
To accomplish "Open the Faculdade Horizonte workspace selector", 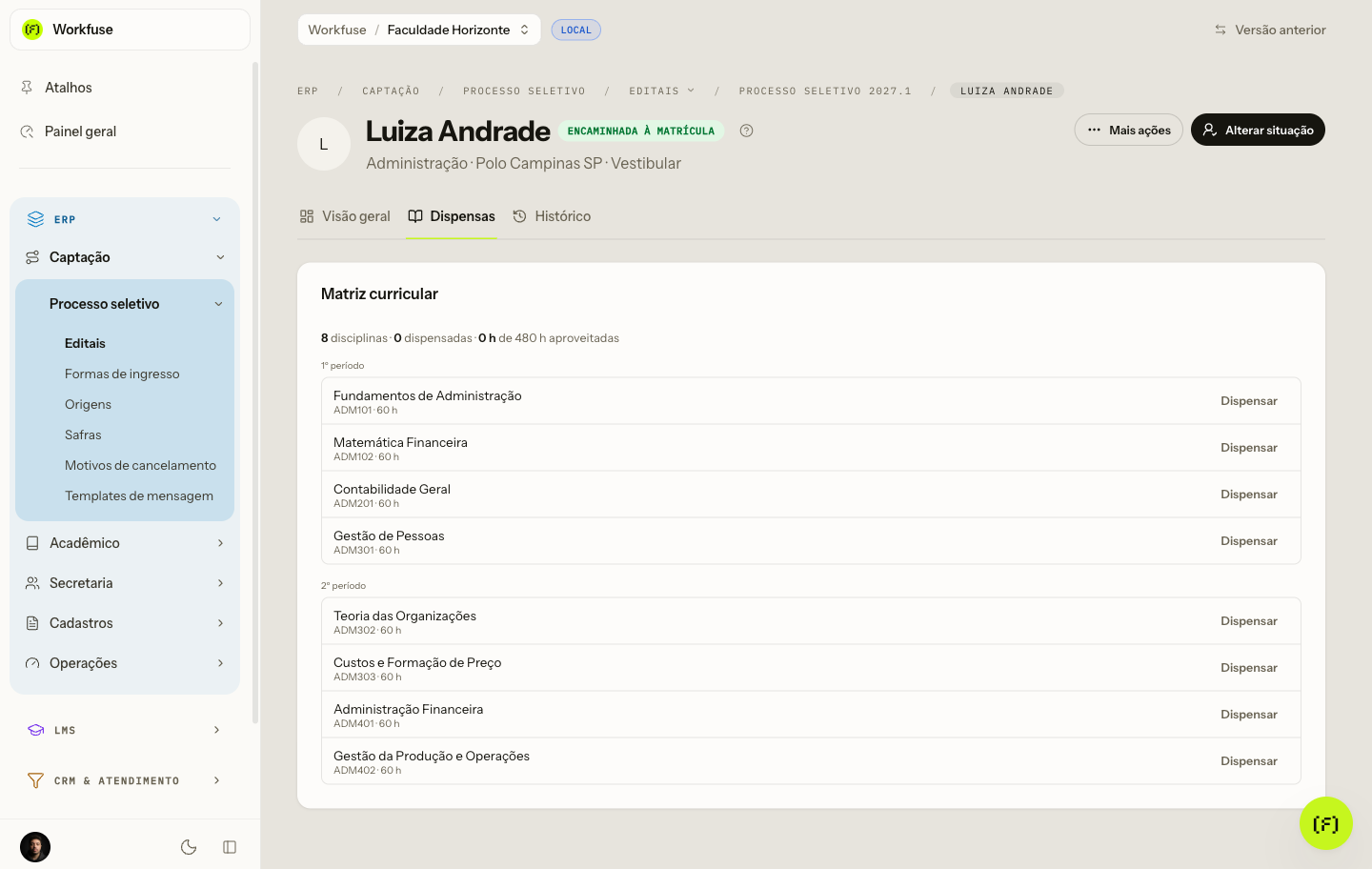I will tap(419, 30).
